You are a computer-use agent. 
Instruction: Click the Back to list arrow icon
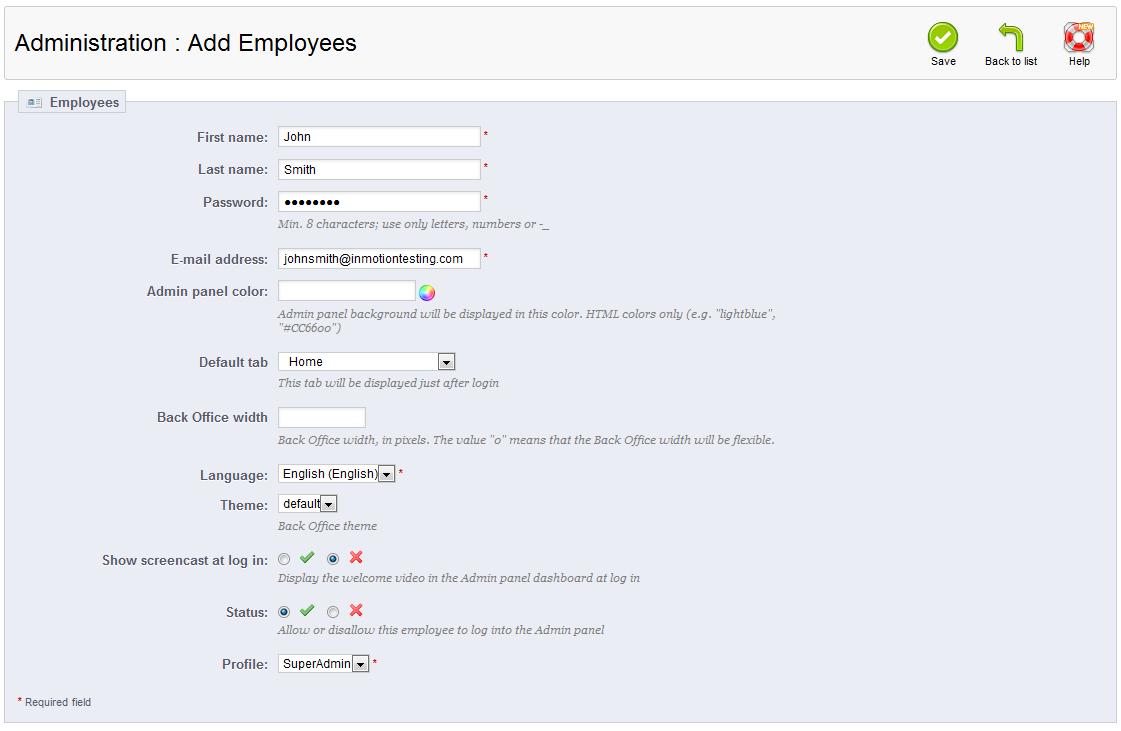1011,38
